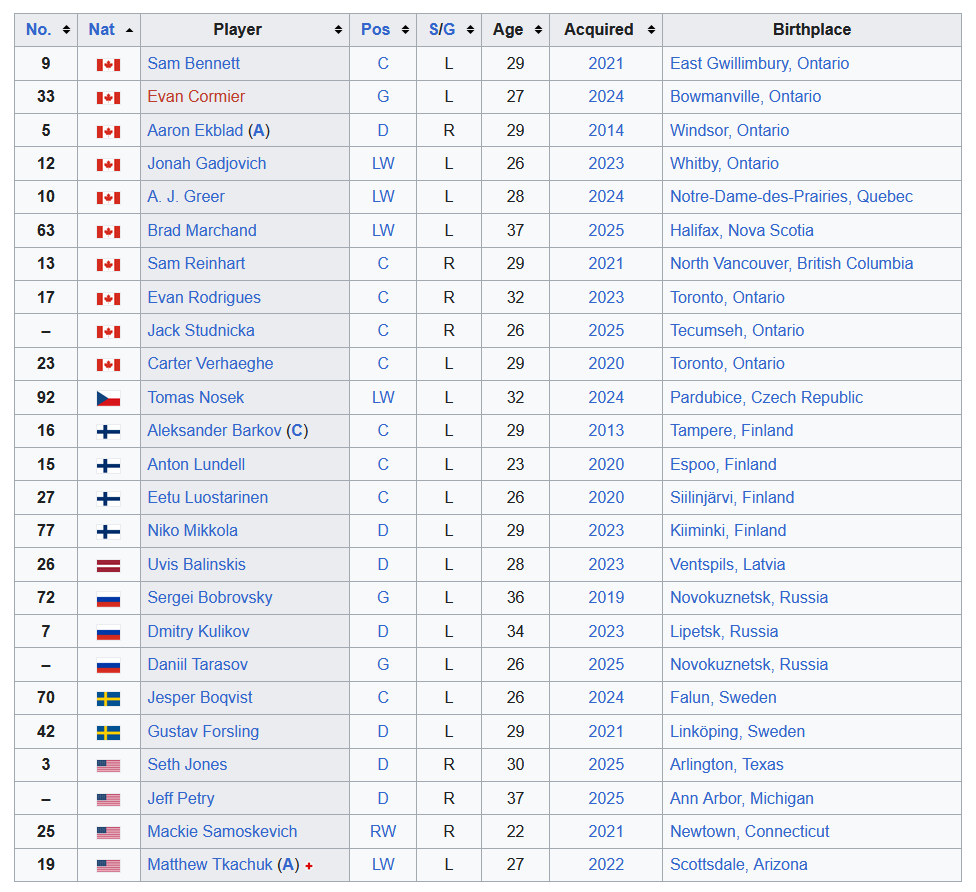Click Russia flag beside Daniil Tarasov
This screenshot has height=892, width=976.
(108, 665)
